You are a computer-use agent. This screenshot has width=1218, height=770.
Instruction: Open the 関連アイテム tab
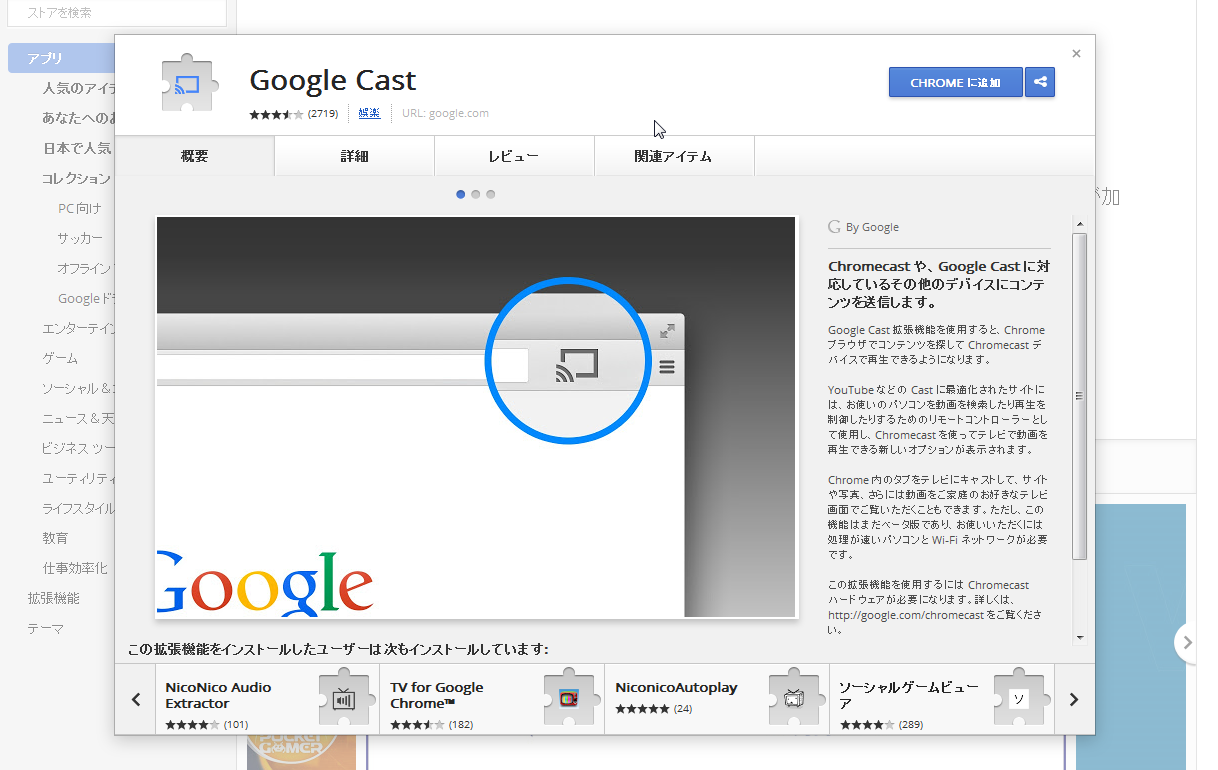[674, 156]
